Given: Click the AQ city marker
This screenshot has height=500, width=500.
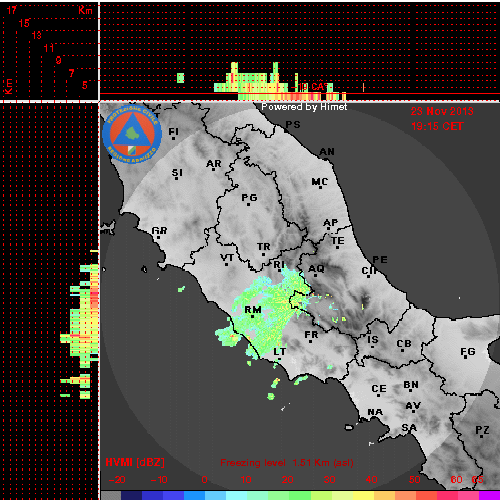Looking at the screenshot, I should click(315, 275).
